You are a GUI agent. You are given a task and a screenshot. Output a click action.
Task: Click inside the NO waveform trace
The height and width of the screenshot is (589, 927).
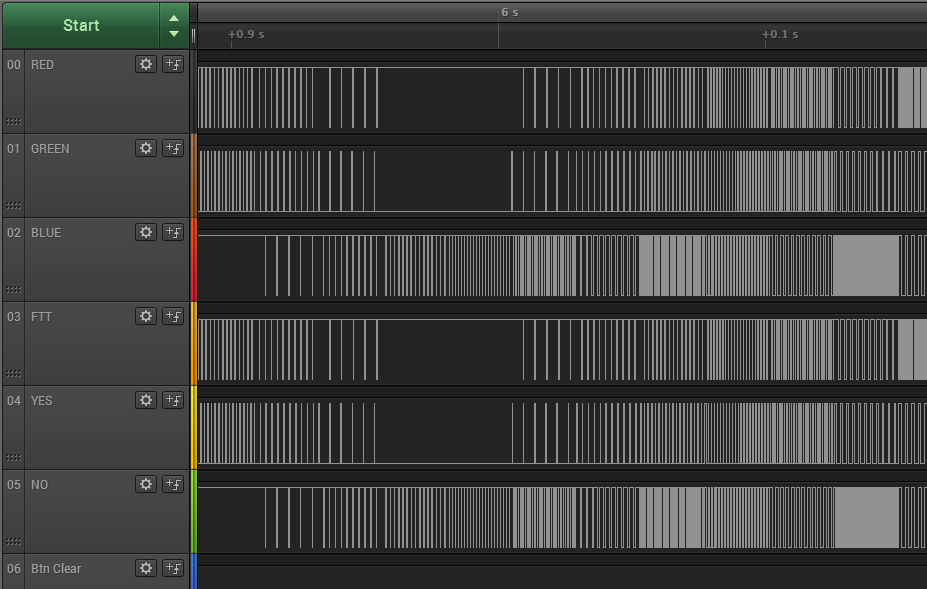tap(562, 517)
